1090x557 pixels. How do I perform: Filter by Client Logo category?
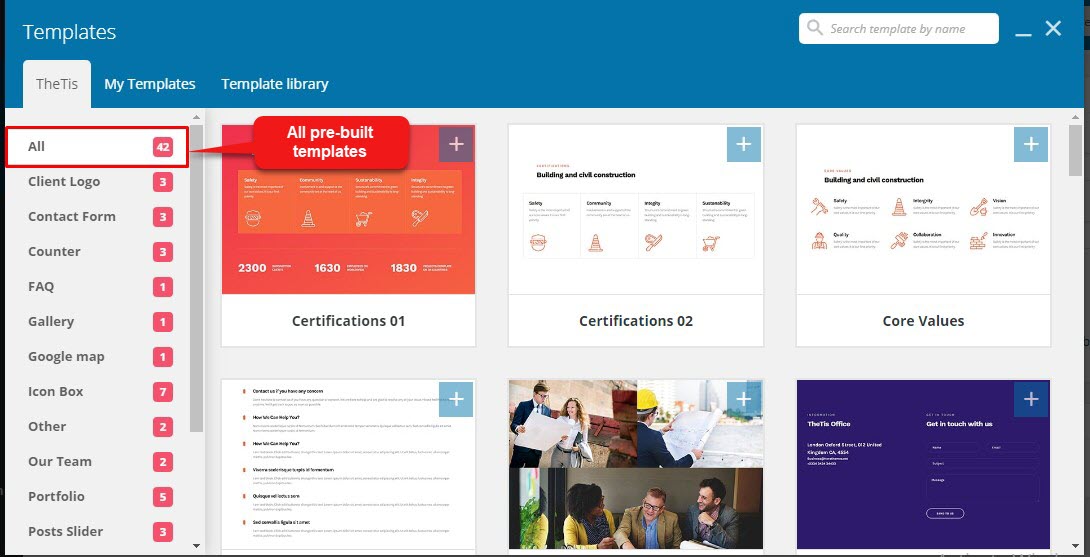point(97,181)
